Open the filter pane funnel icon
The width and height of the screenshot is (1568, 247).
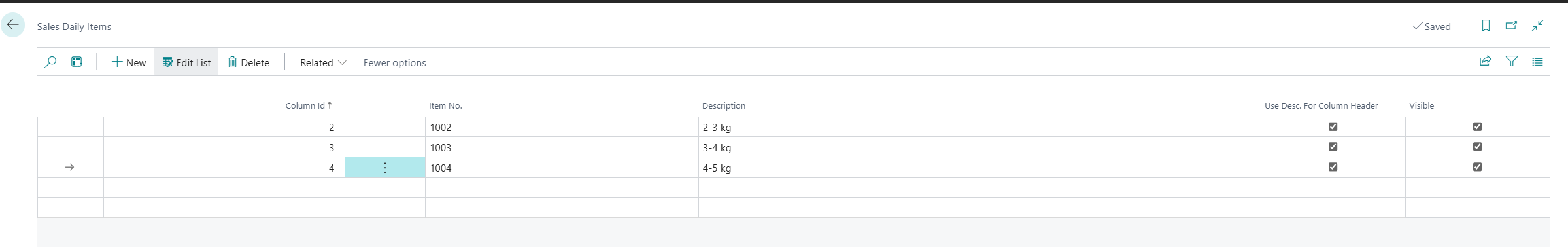click(1511, 62)
